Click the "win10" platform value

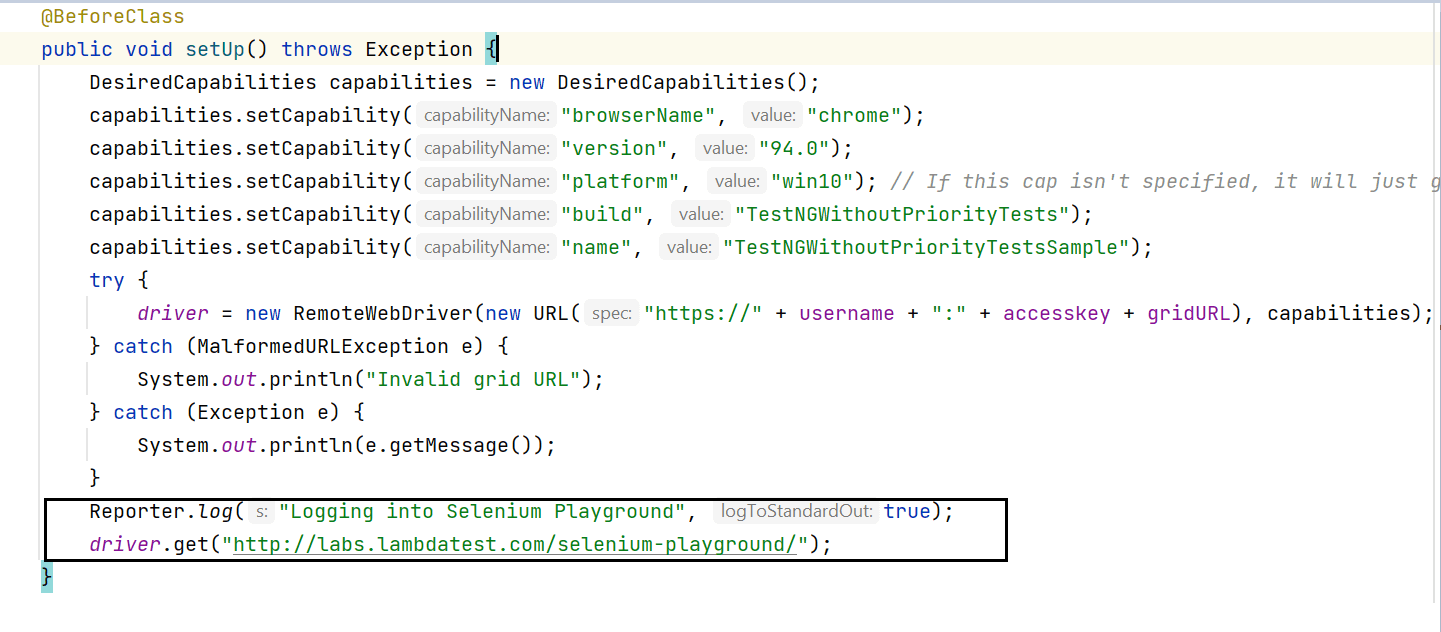(x=812, y=181)
